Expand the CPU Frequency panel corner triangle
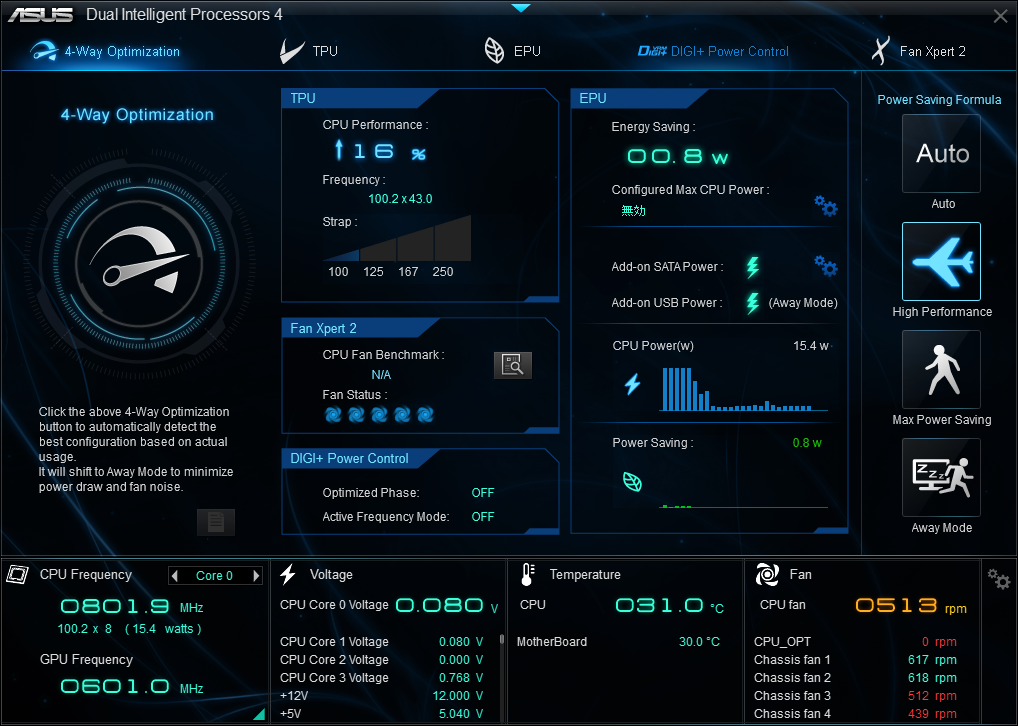1018x726 pixels. pos(260,714)
